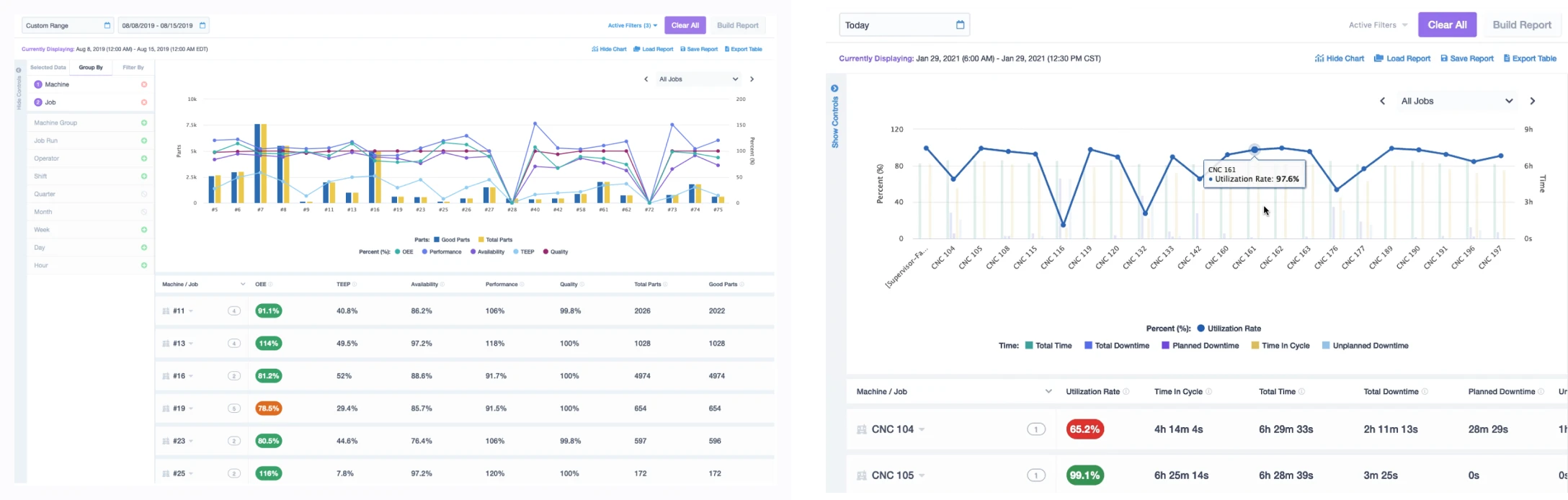Screen dimensions: 1568x500
Task: Click the 91.1% OEE badge for #11
Action: [269, 311]
